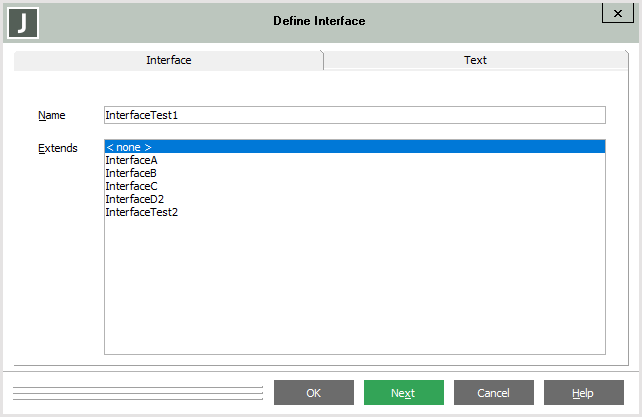
Task: Choose InterfaceTest2 in the Extends list
Action: click(x=142, y=212)
